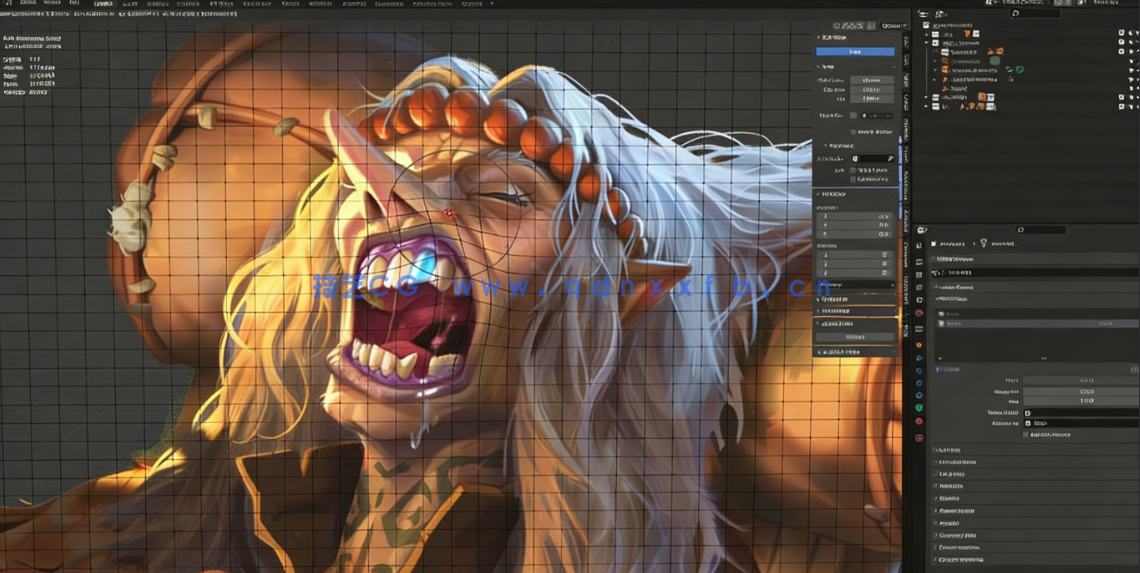Open the Texture properties tab icon
Image resolution: width=1140 pixels, height=573 pixels.
click(x=919, y=438)
